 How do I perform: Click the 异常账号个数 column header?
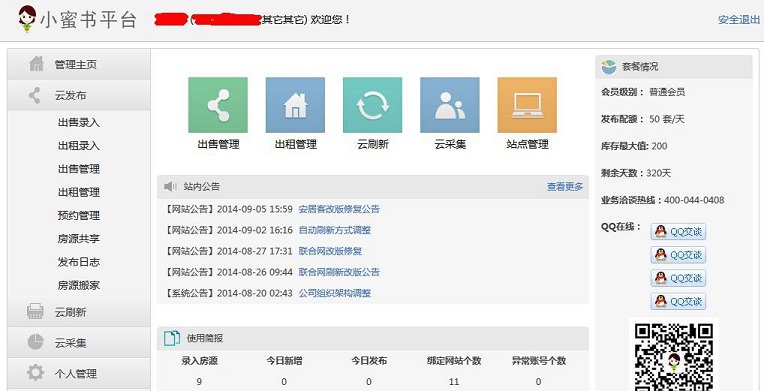pos(539,361)
